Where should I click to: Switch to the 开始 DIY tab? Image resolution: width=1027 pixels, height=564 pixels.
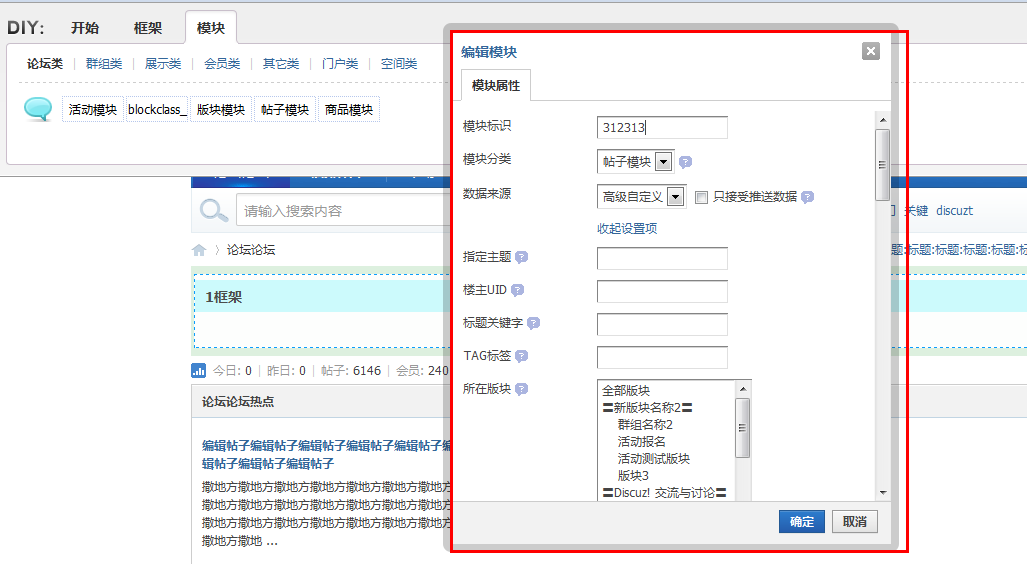click(85, 28)
